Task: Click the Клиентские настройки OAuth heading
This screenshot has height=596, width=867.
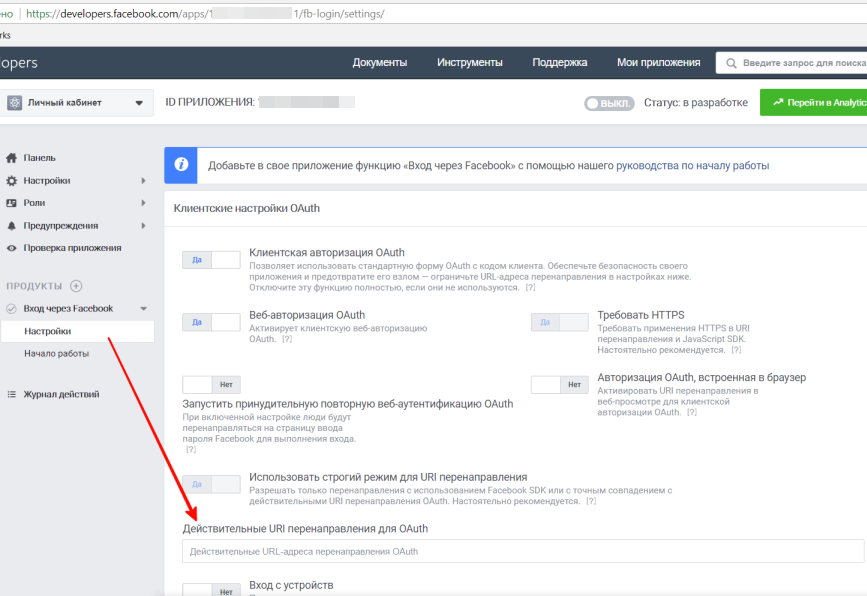Action: pyautogui.click(x=247, y=208)
